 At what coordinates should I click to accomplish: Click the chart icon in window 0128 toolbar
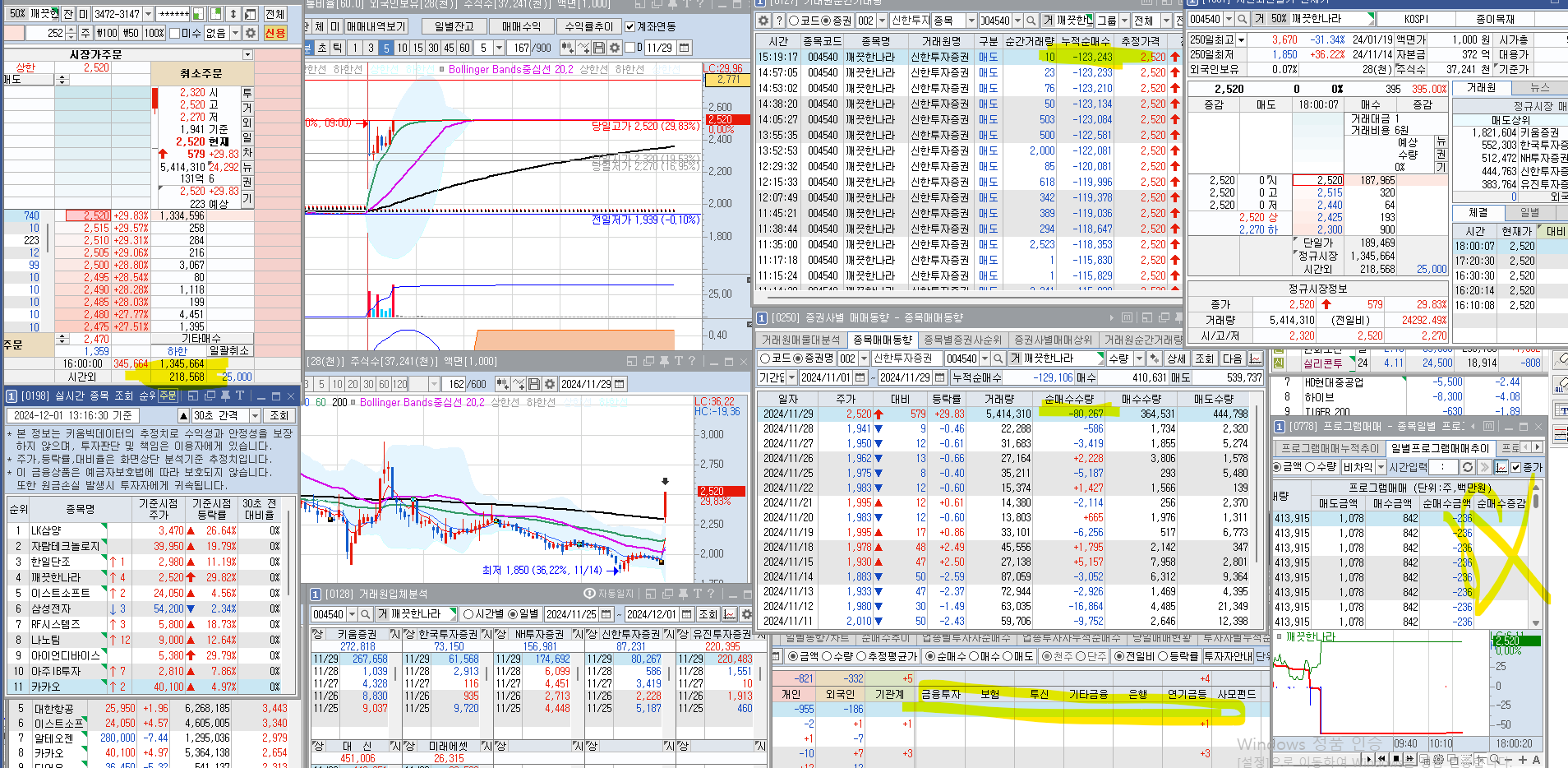pyautogui.click(x=730, y=614)
